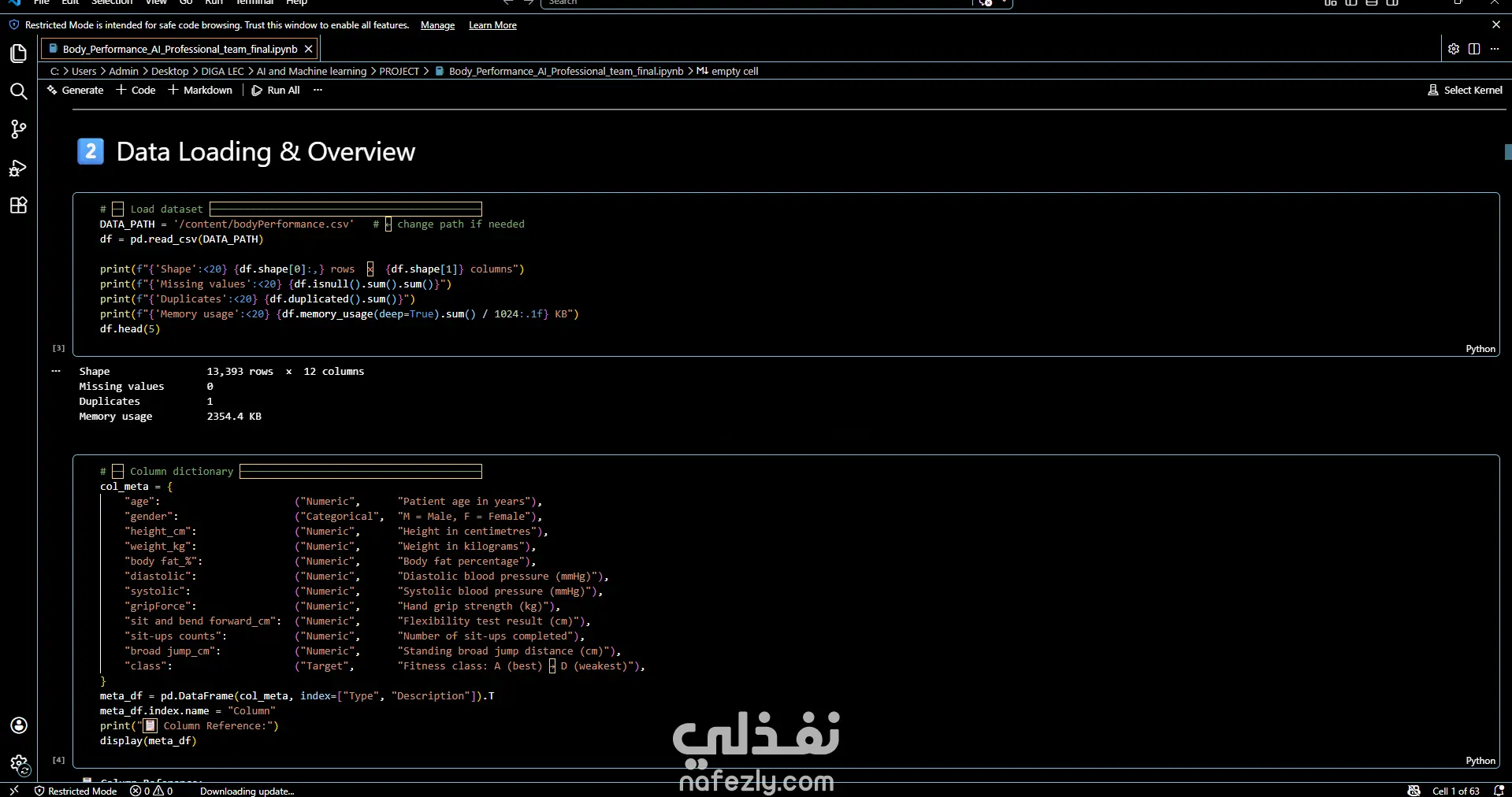Dismiss the Restricted Mode banner
The image size is (1512, 797).
tap(1496, 25)
